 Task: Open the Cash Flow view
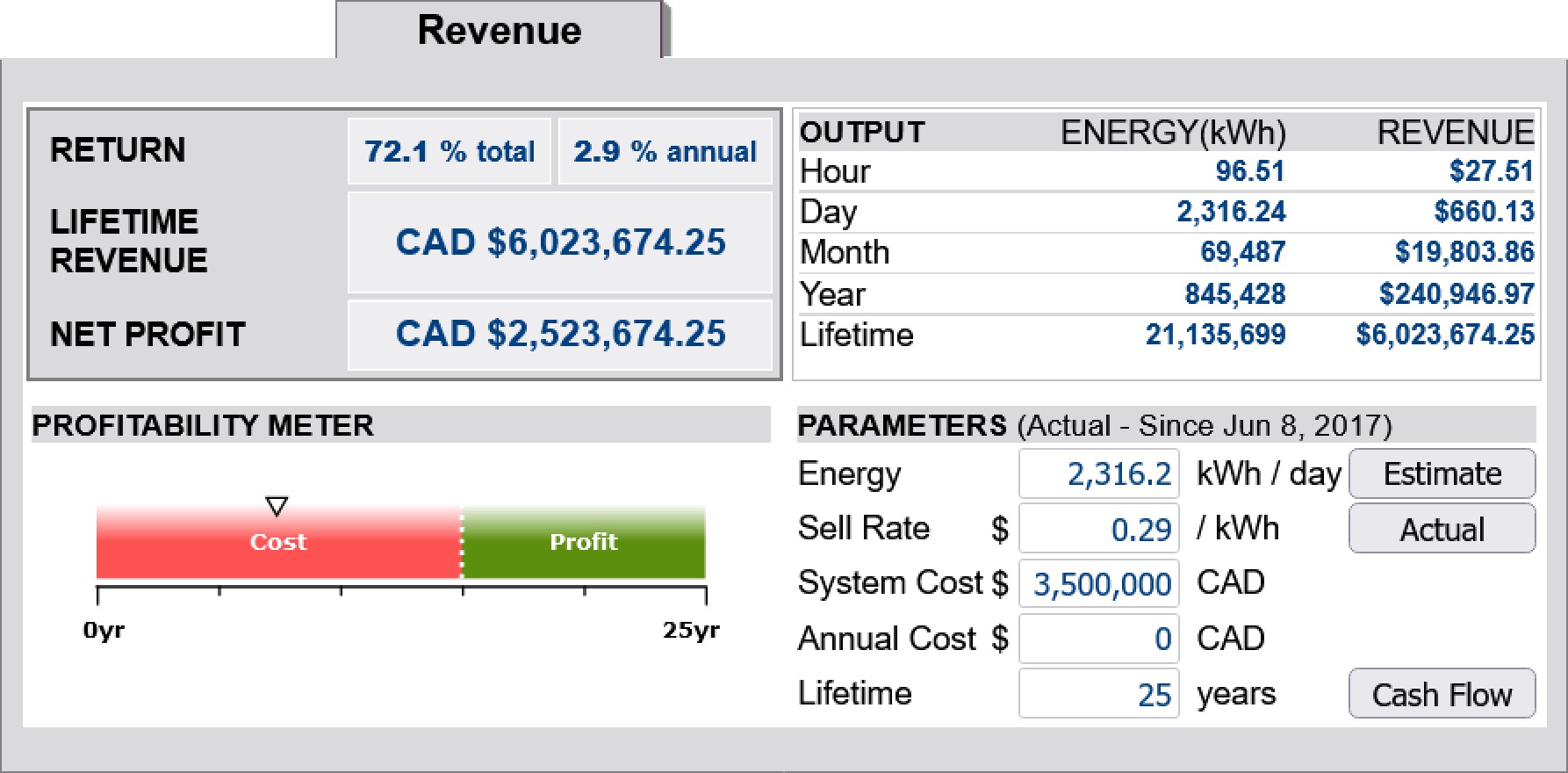click(x=1442, y=694)
